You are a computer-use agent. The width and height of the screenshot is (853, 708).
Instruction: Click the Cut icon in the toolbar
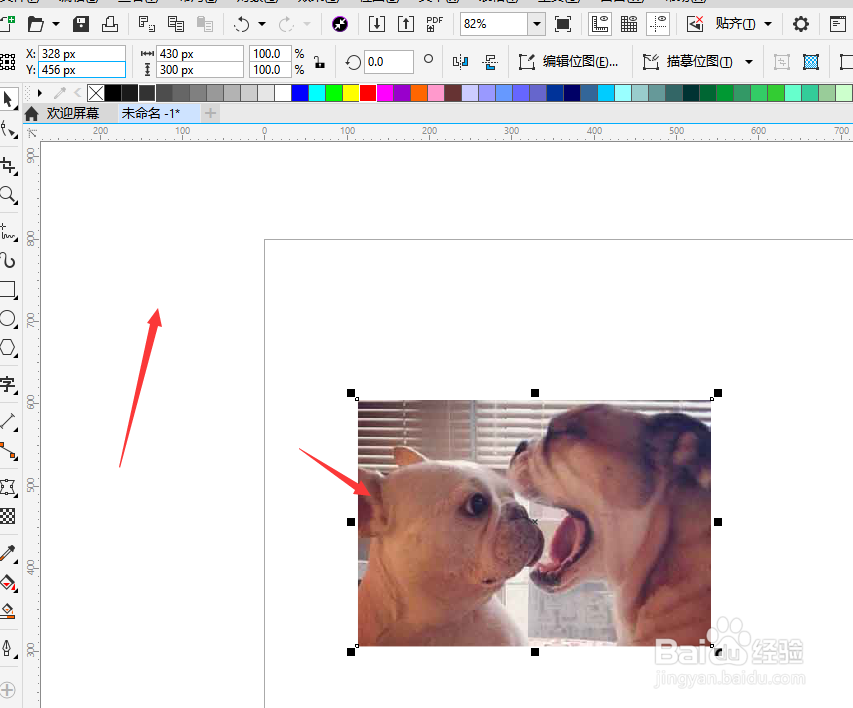[146, 24]
